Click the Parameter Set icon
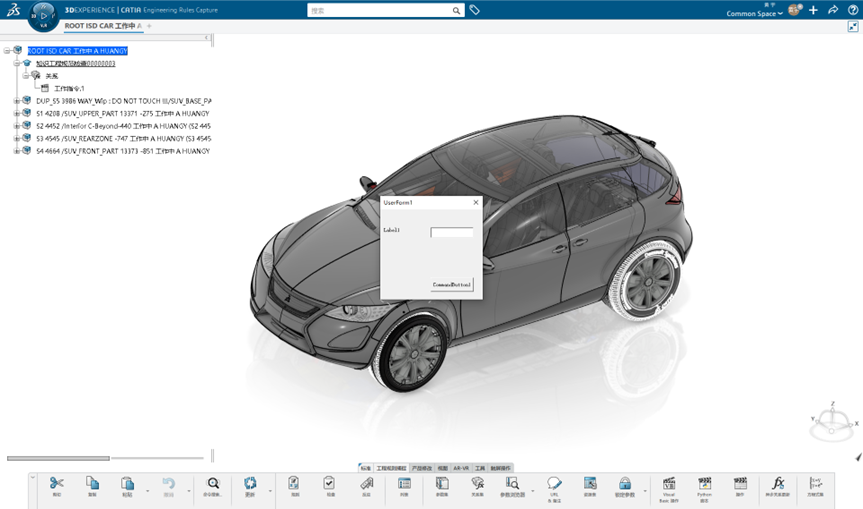The image size is (863, 509). (x=442, y=483)
